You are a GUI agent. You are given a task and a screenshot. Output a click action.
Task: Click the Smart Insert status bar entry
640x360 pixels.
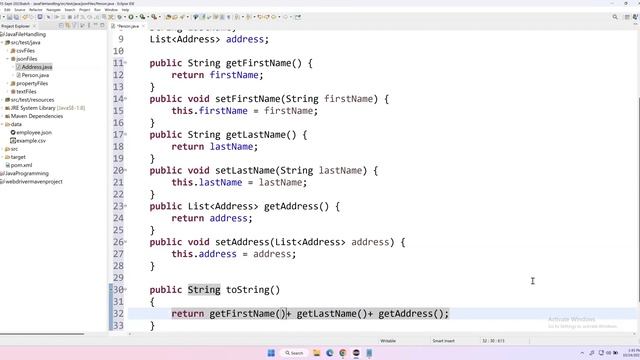tap(443, 341)
